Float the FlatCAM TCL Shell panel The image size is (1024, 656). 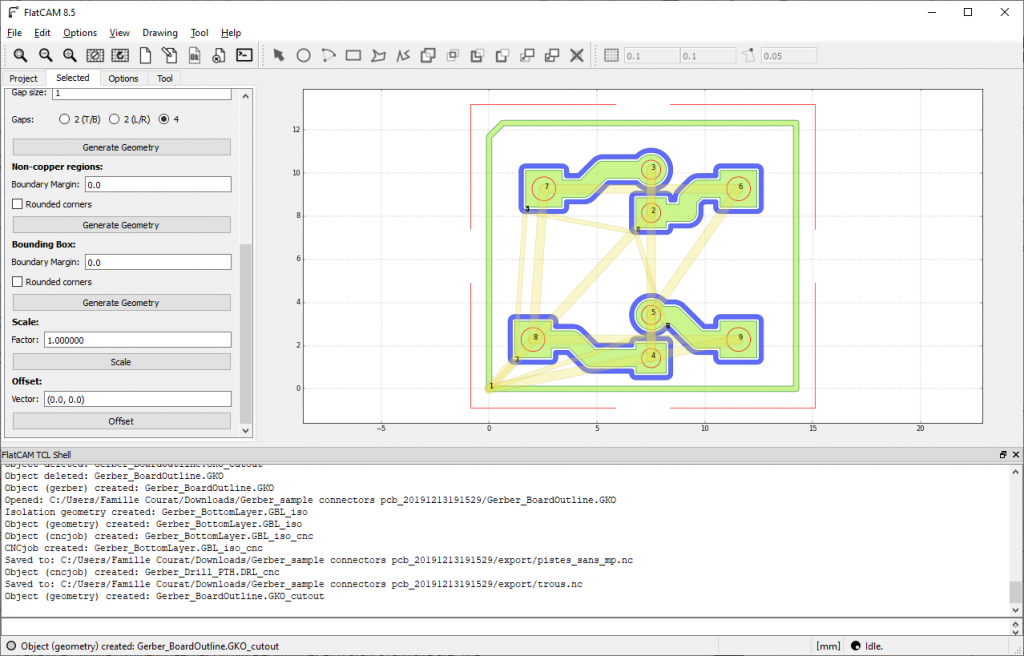1003,455
